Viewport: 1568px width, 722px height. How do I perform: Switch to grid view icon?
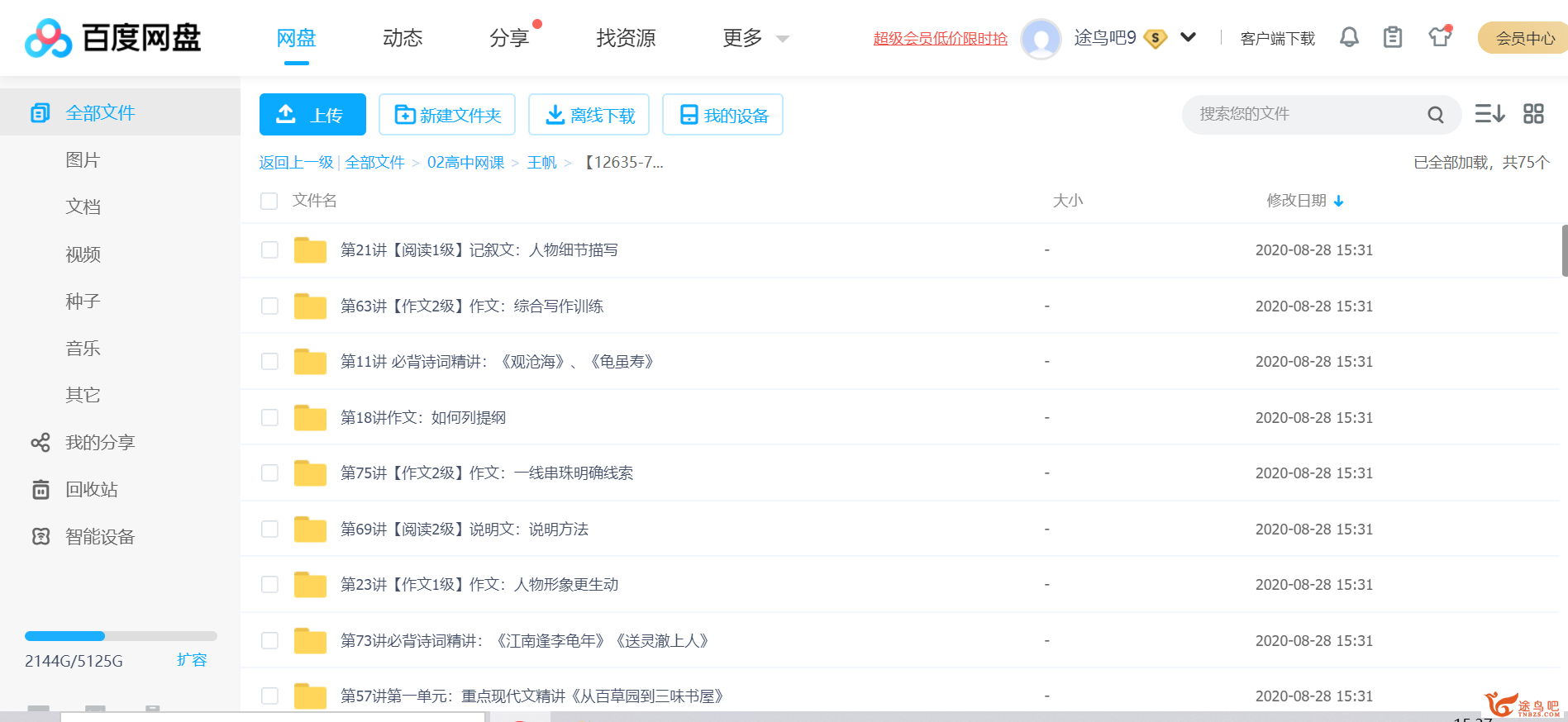point(1534,114)
